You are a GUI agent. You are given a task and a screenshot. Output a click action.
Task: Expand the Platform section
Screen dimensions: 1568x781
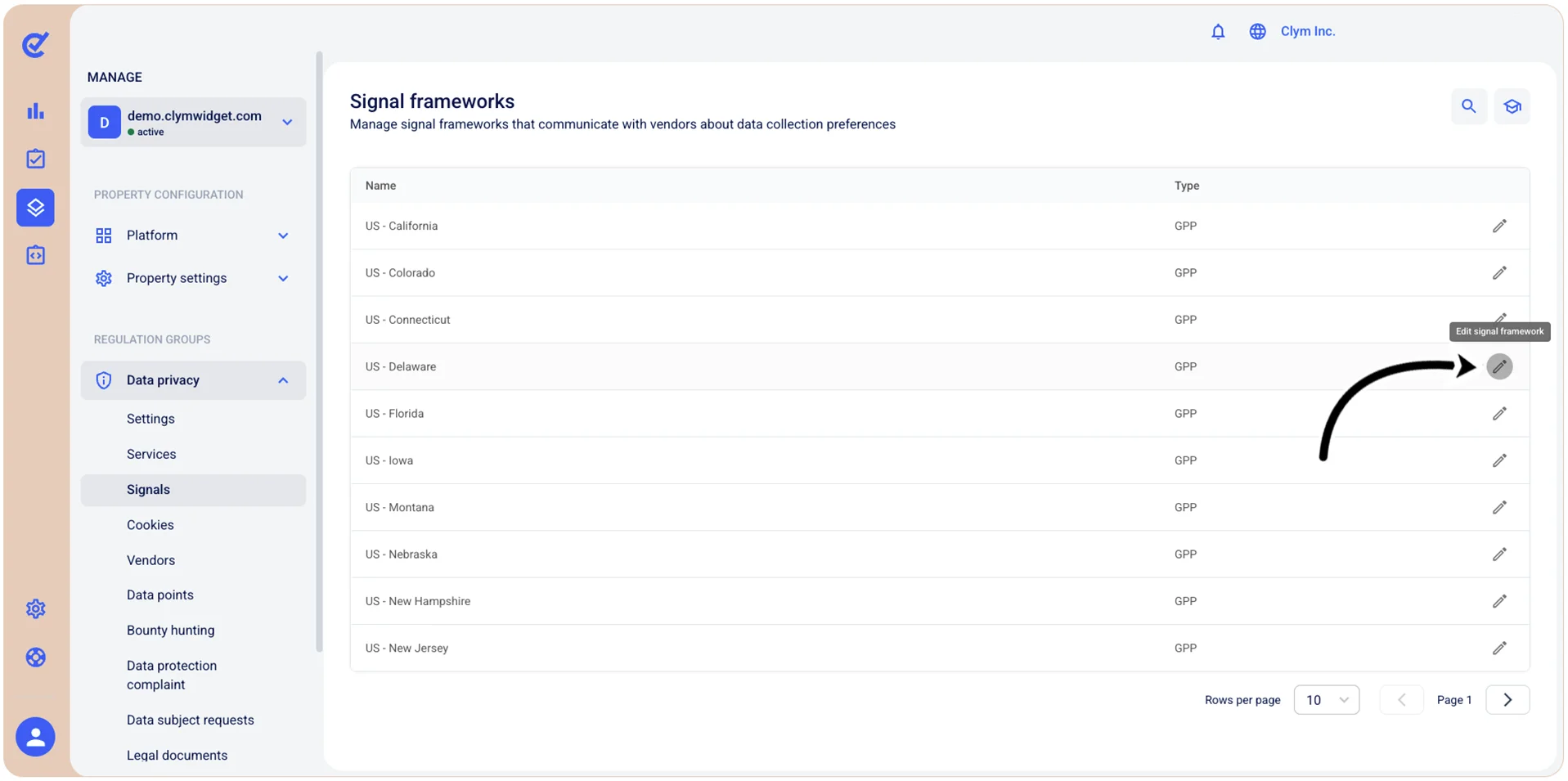[x=193, y=236]
